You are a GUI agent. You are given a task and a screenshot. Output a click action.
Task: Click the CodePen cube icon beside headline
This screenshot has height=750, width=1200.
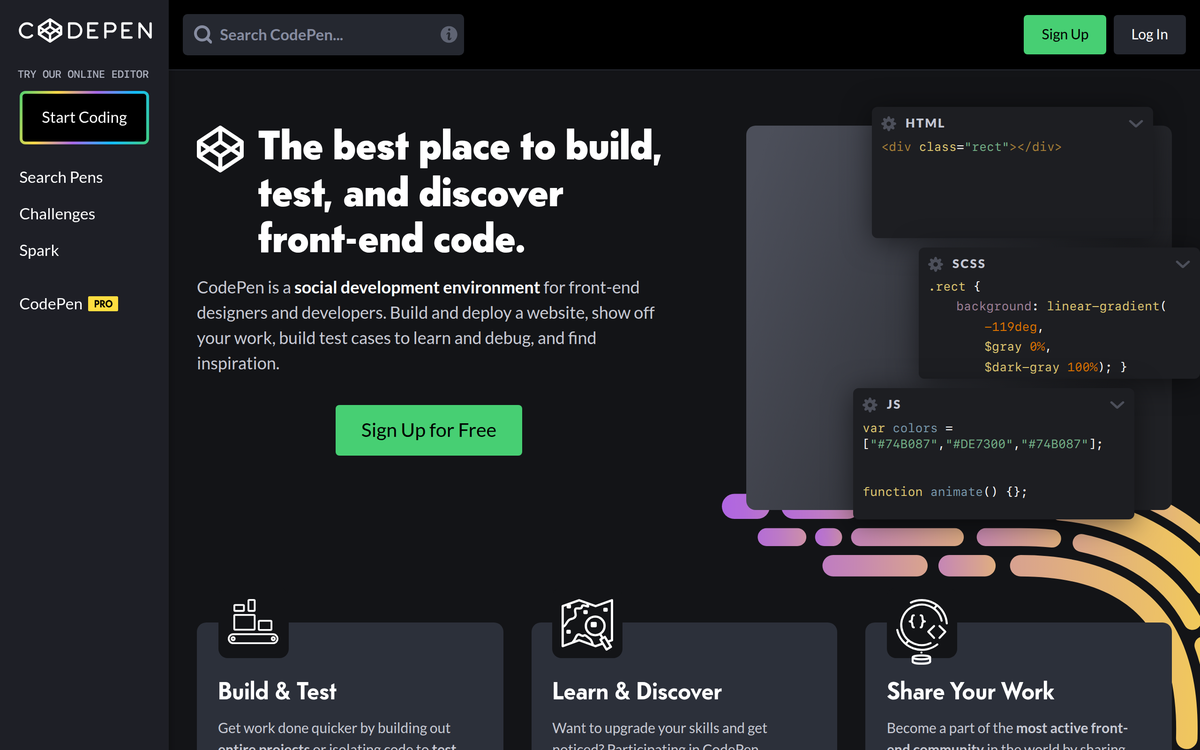(x=220, y=149)
